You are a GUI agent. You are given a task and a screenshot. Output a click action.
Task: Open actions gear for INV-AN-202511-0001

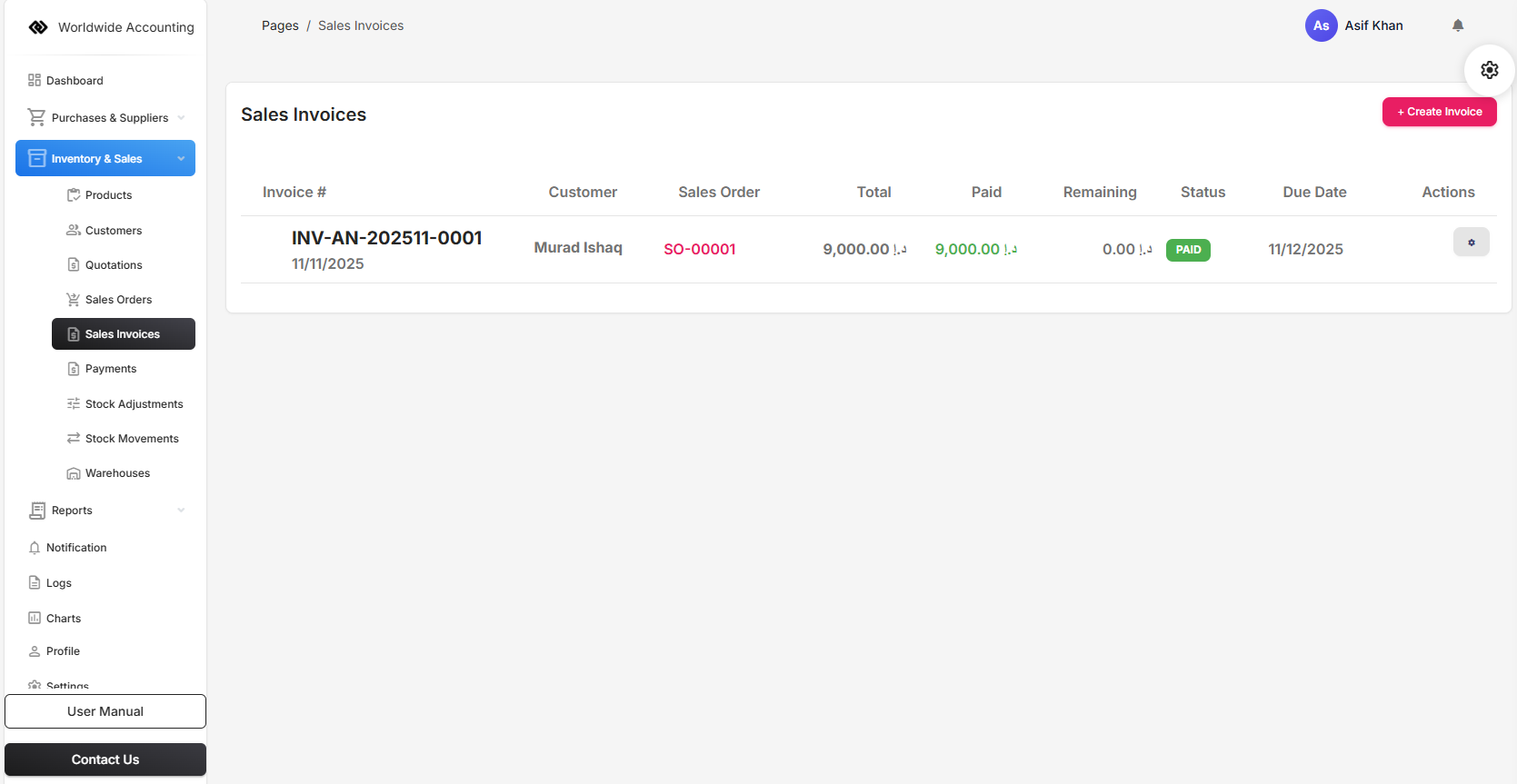click(1471, 242)
